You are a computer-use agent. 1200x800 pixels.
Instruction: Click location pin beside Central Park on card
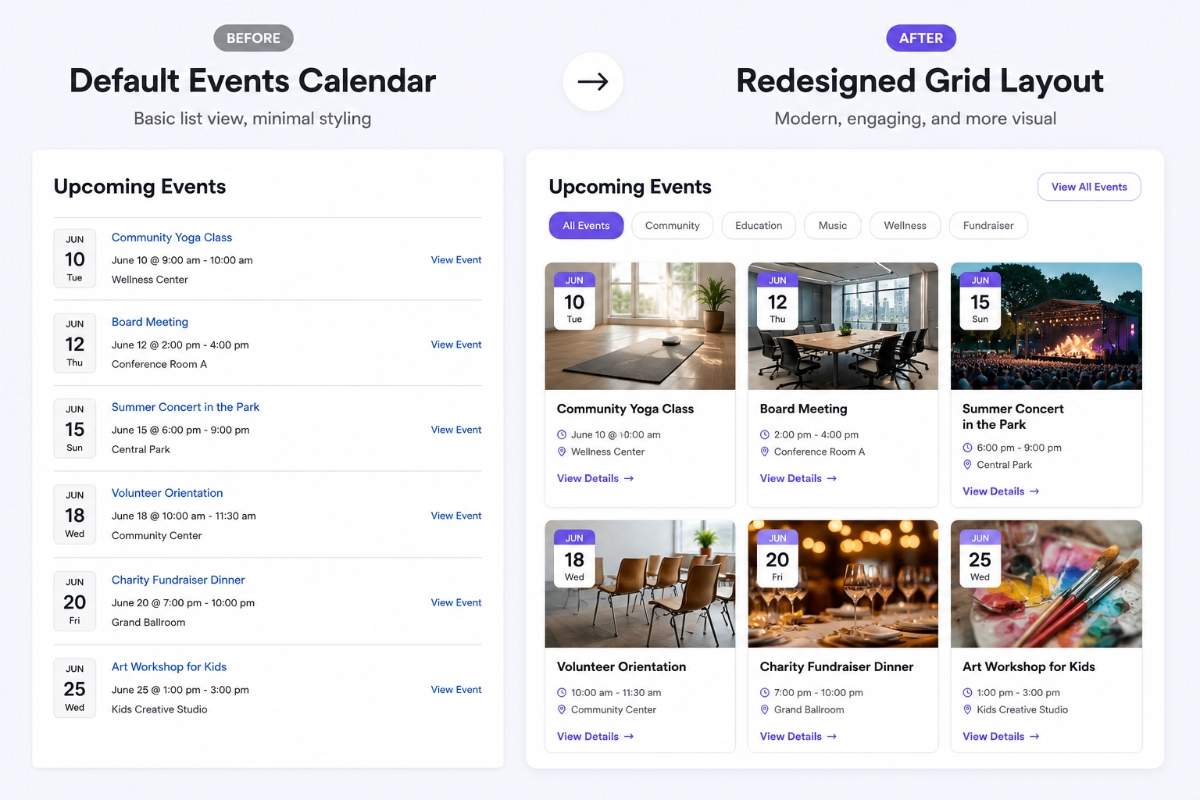pos(967,465)
